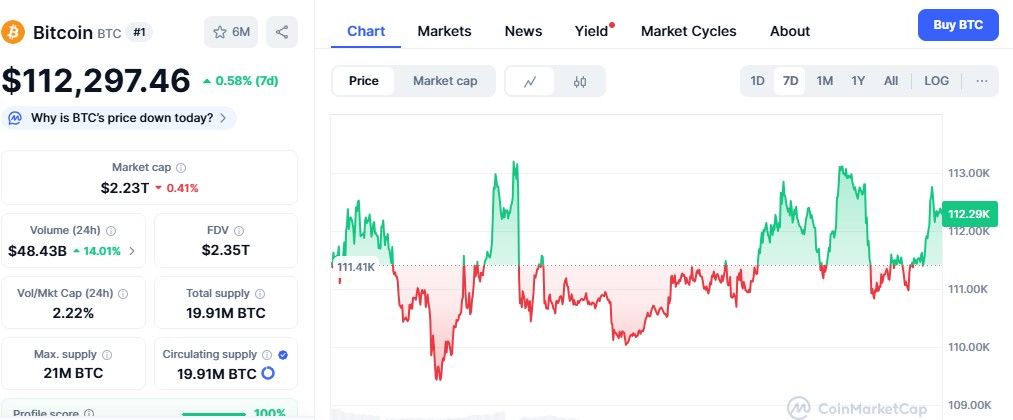The height and width of the screenshot is (420, 1013).
Task: Toggle chart to Market cap view
Action: pos(445,81)
